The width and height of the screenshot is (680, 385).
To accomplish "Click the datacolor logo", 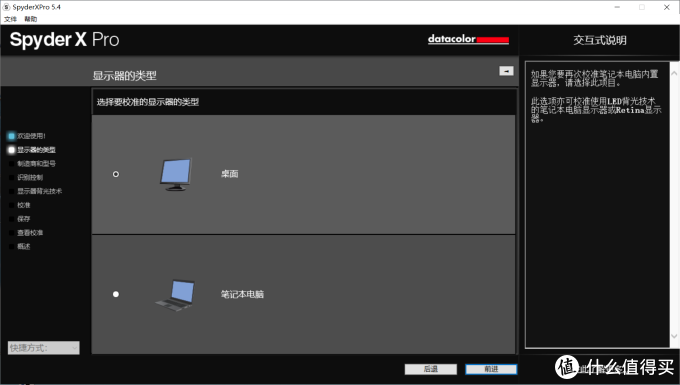I will pyautogui.click(x=468, y=39).
